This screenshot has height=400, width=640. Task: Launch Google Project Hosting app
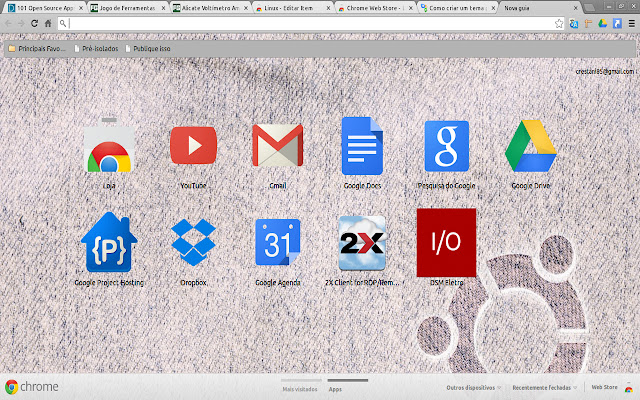[109, 242]
